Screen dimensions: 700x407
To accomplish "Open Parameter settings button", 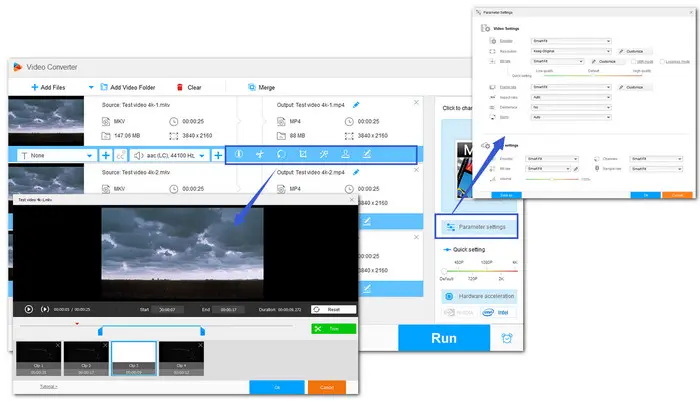I will coord(476,227).
